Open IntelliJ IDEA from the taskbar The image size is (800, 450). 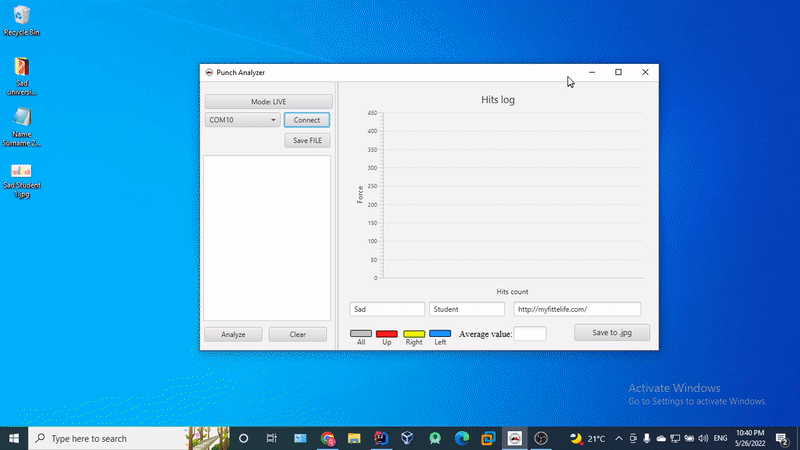pyautogui.click(x=381, y=438)
